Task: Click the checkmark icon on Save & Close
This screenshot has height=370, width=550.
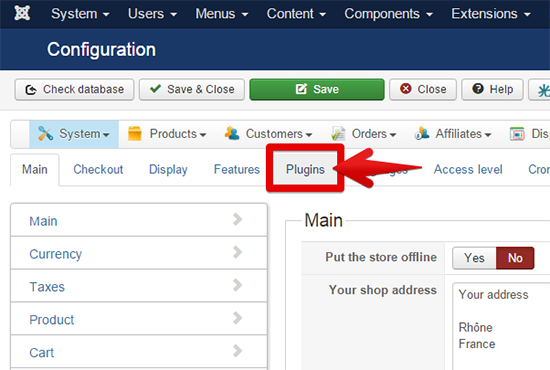Action: point(155,89)
